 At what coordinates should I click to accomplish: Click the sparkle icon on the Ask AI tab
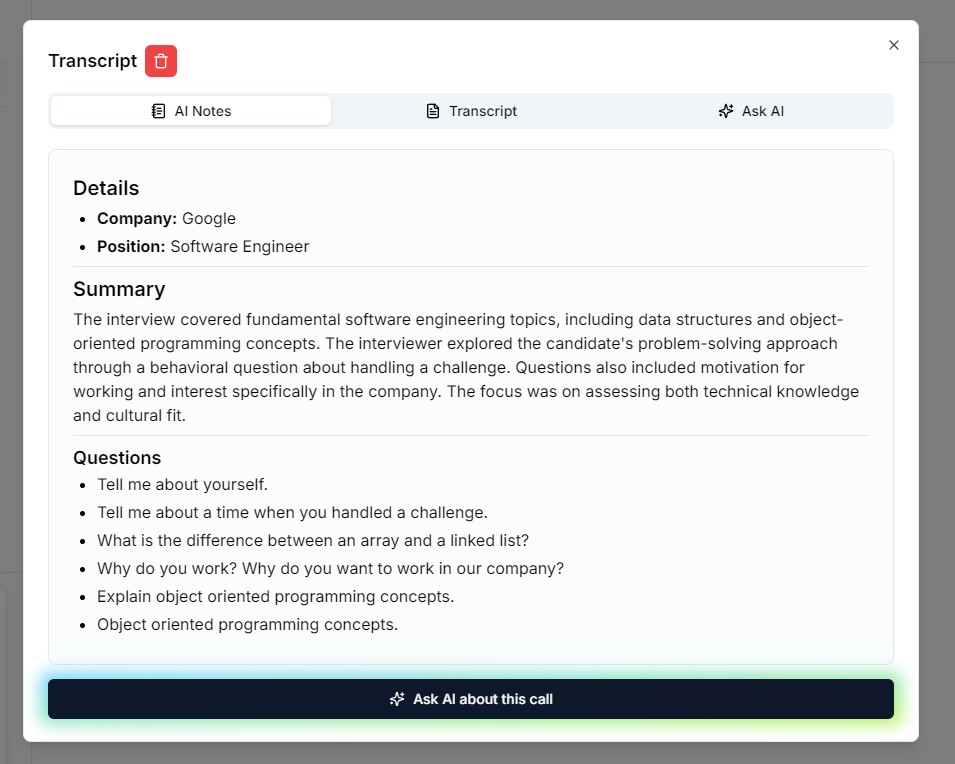click(x=725, y=110)
